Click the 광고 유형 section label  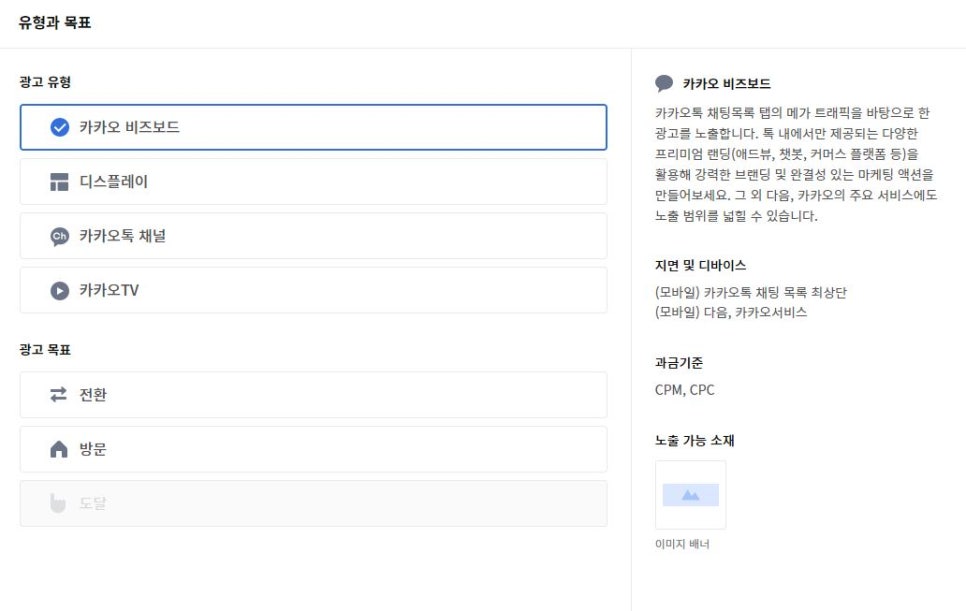(x=45, y=82)
